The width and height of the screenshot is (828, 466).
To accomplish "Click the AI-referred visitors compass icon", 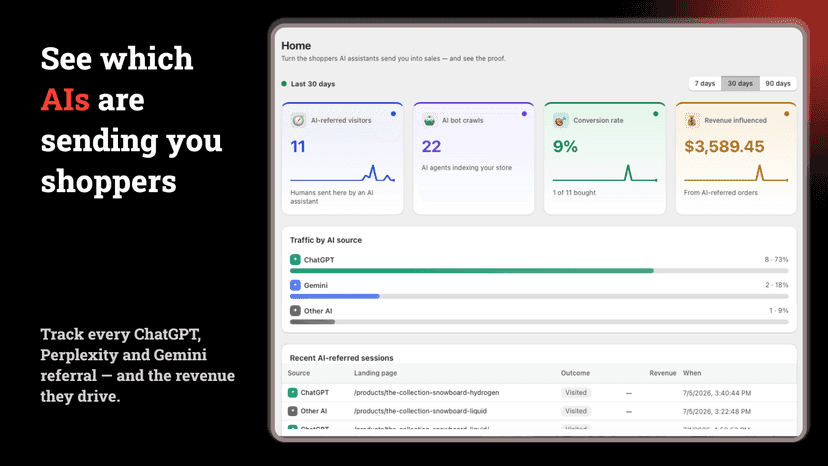I will pyautogui.click(x=298, y=120).
